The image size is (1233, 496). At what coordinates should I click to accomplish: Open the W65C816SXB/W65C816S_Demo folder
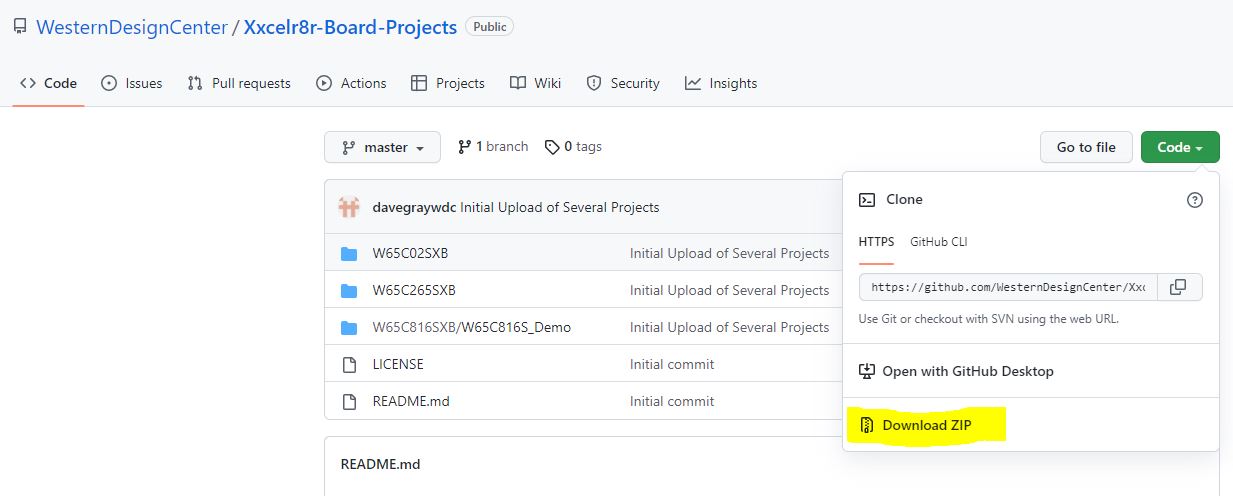pyautogui.click(x=472, y=327)
